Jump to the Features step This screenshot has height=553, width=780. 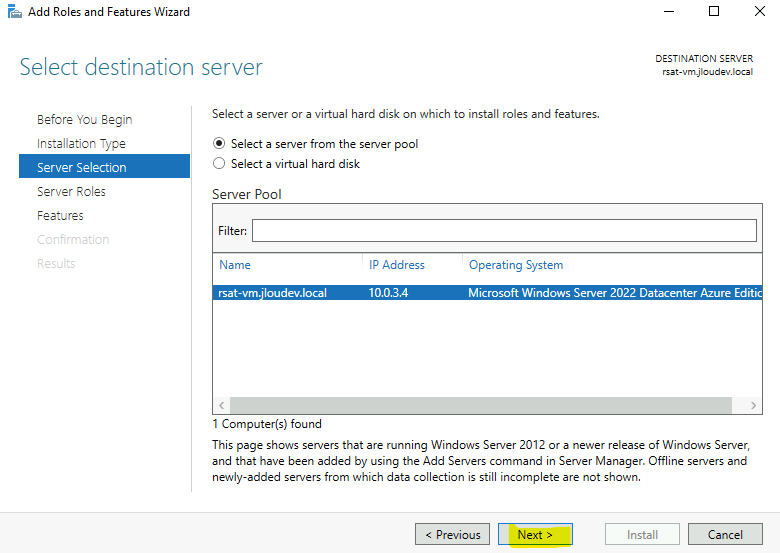[60, 215]
